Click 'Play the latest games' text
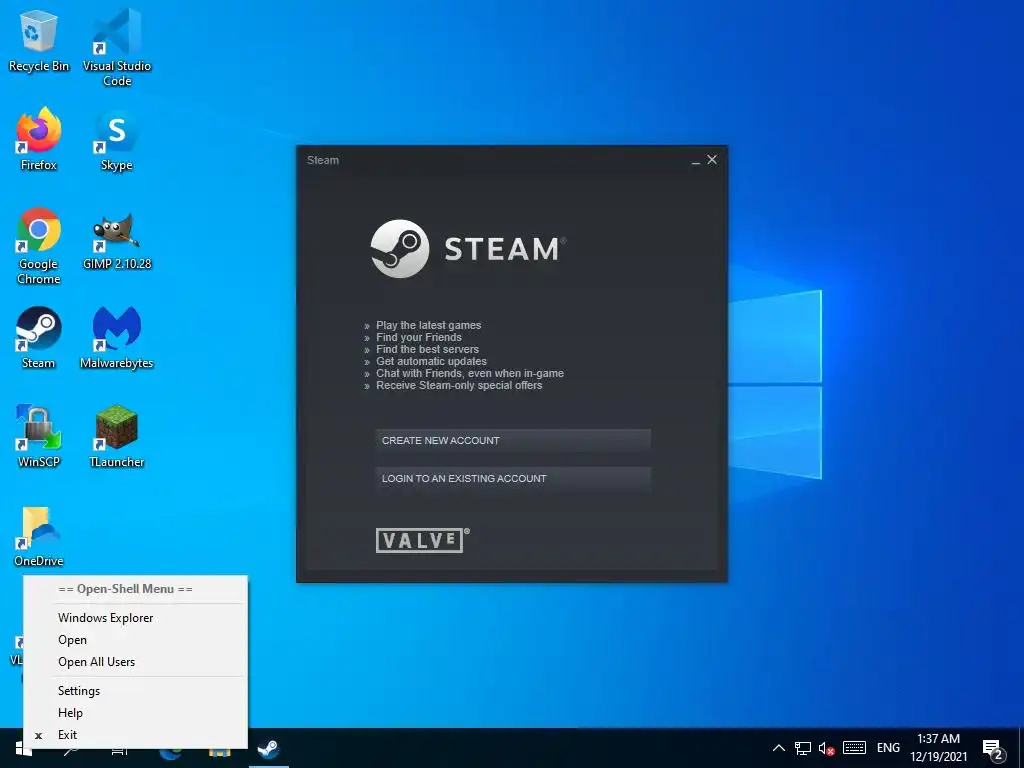This screenshot has height=768, width=1024. pos(428,325)
